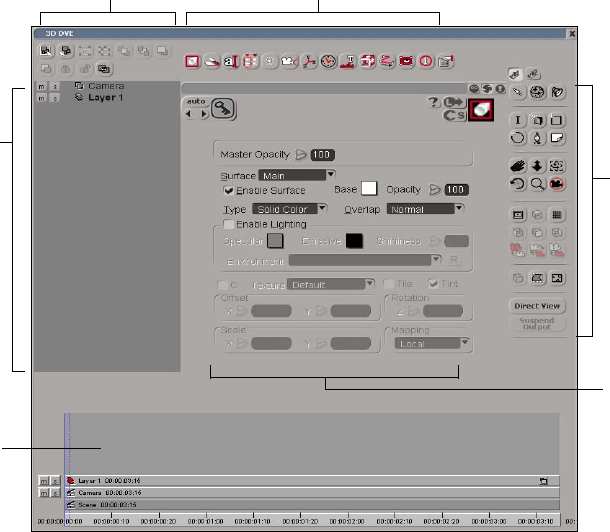Viewport: 610px width, 532px height.
Task: Click the first layer toolbar icon top-left
Action: coord(46,51)
